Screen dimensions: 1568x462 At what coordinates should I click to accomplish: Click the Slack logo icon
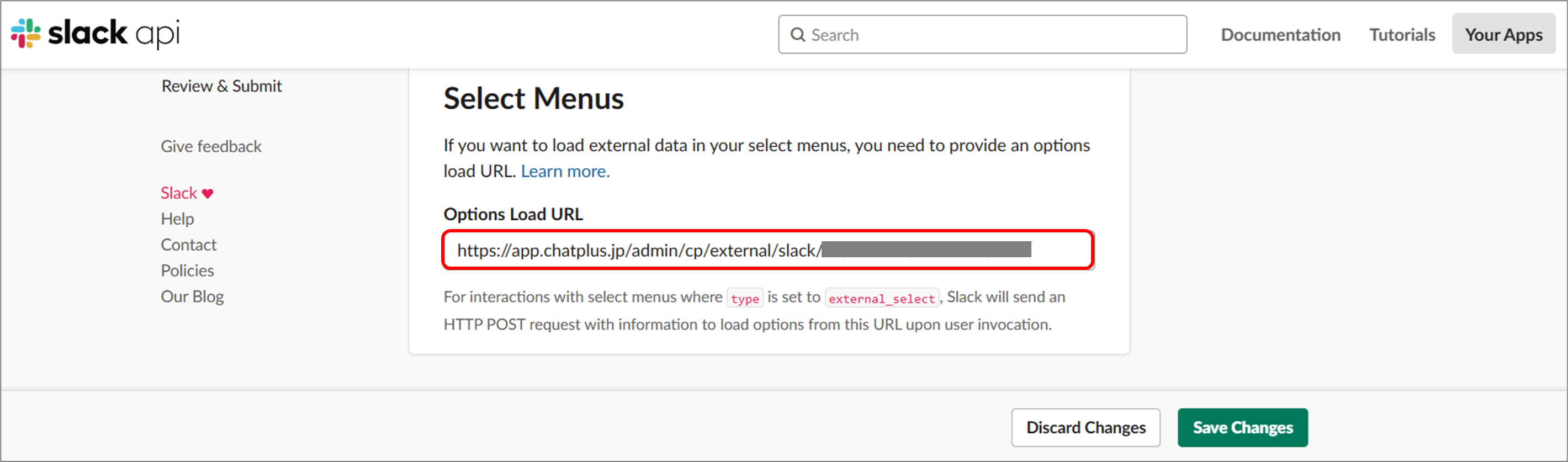[x=25, y=34]
